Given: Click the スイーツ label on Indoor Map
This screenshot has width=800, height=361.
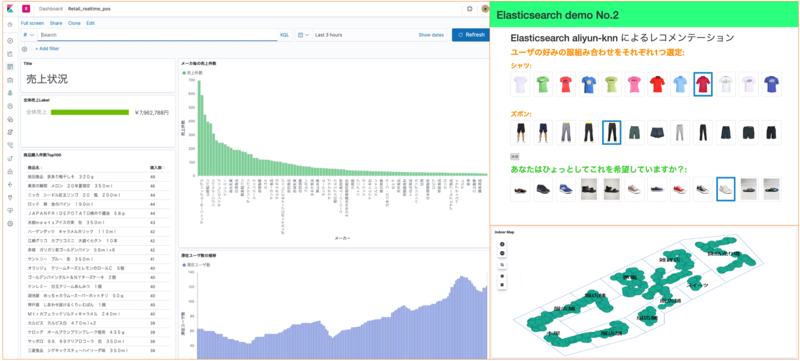Looking at the screenshot, I should pos(697,285).
